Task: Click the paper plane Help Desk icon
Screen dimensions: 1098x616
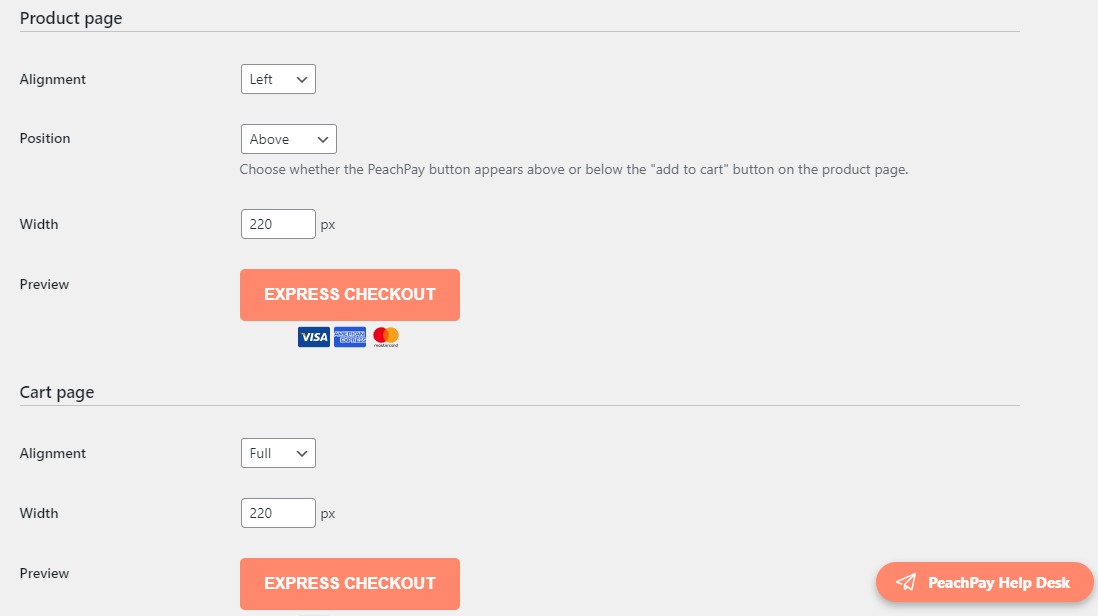Action: click(x=906, y=582)
